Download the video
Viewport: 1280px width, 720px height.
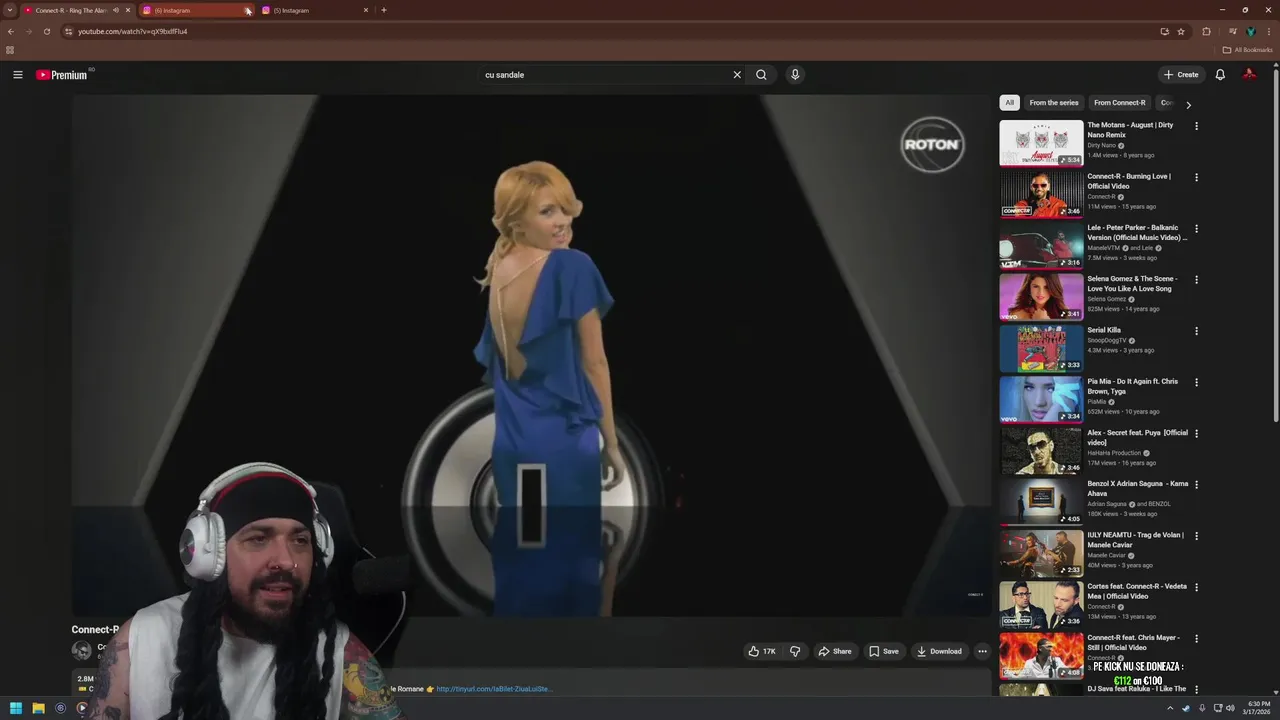tap(938, 651)
